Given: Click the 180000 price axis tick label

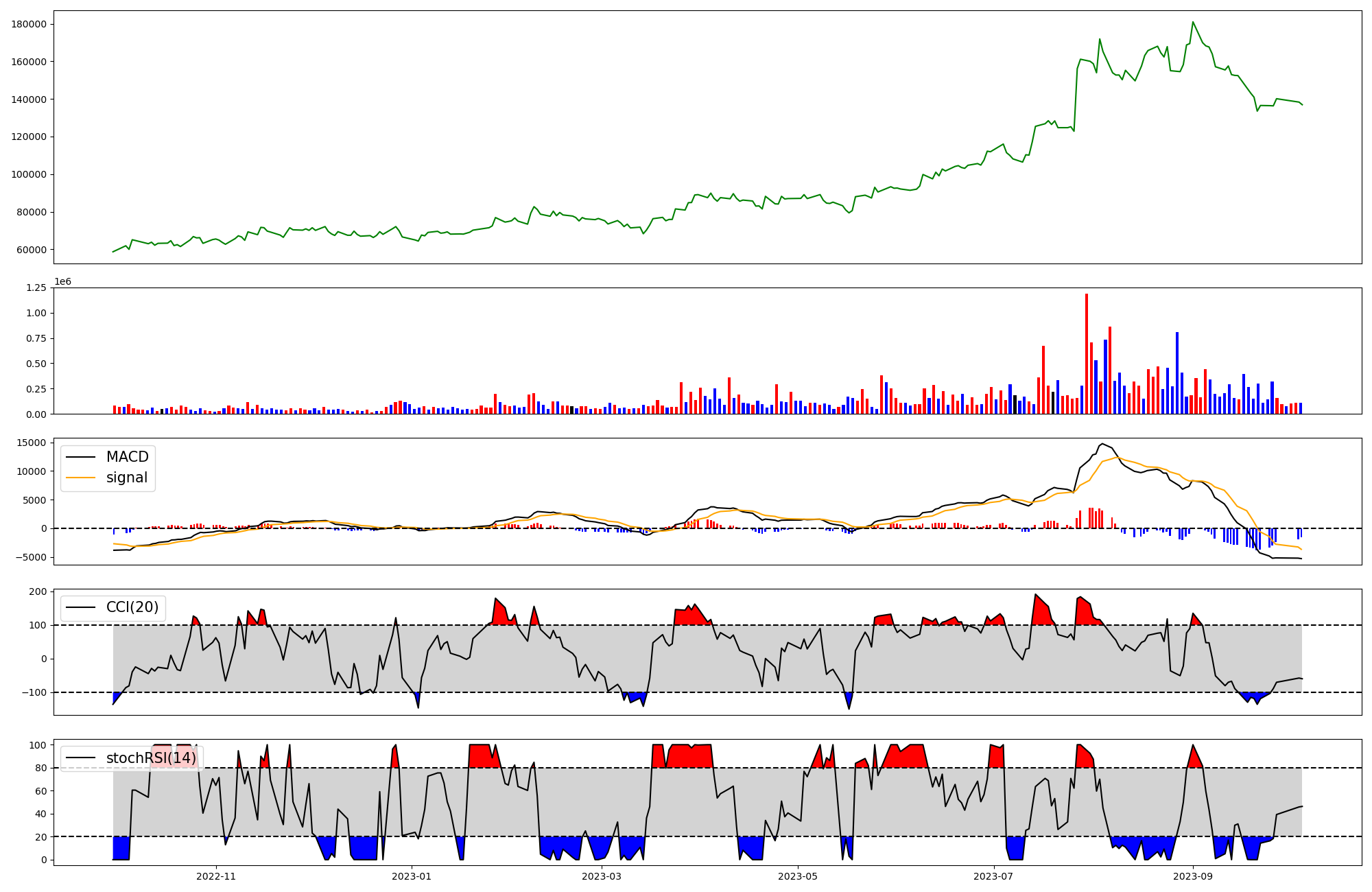Looking at the screenshot, I should tap(29, 24).
